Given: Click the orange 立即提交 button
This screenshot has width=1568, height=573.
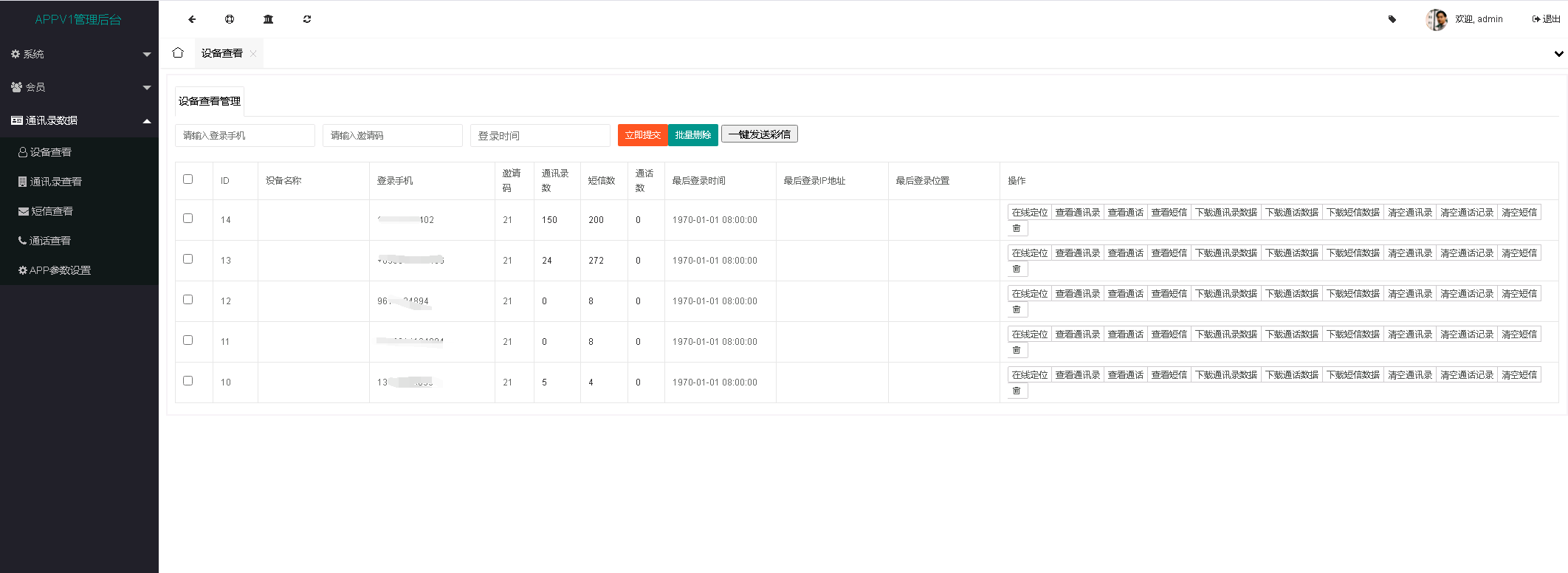Looking at the screenshot, I should [642, 135].
